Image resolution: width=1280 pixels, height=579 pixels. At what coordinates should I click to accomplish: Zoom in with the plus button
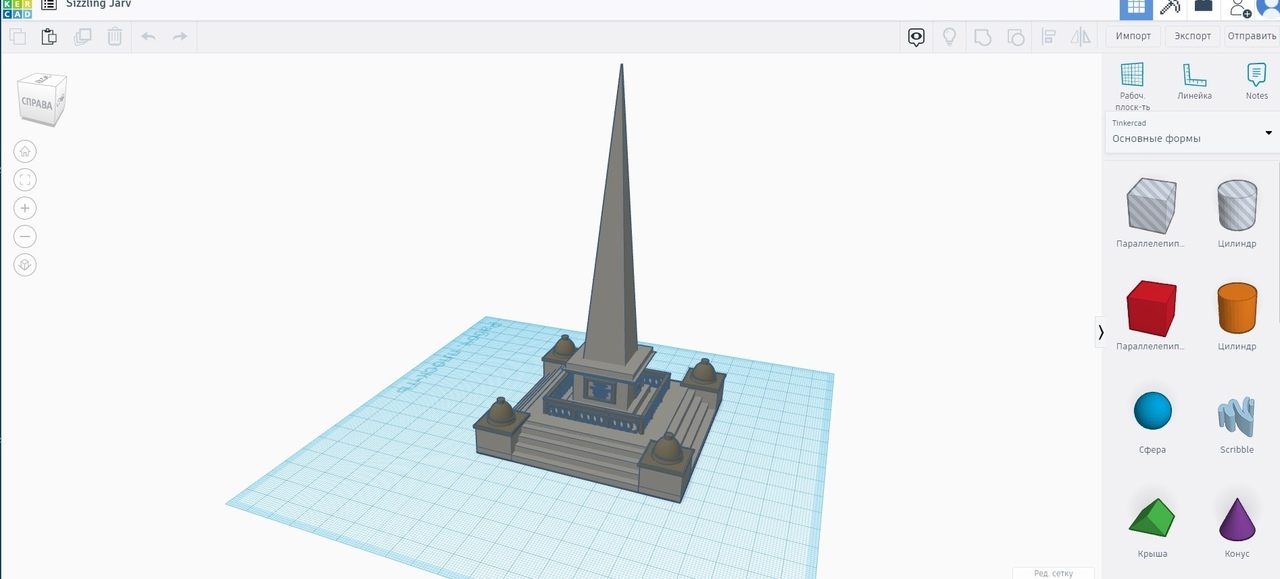(x=25, y=208)
